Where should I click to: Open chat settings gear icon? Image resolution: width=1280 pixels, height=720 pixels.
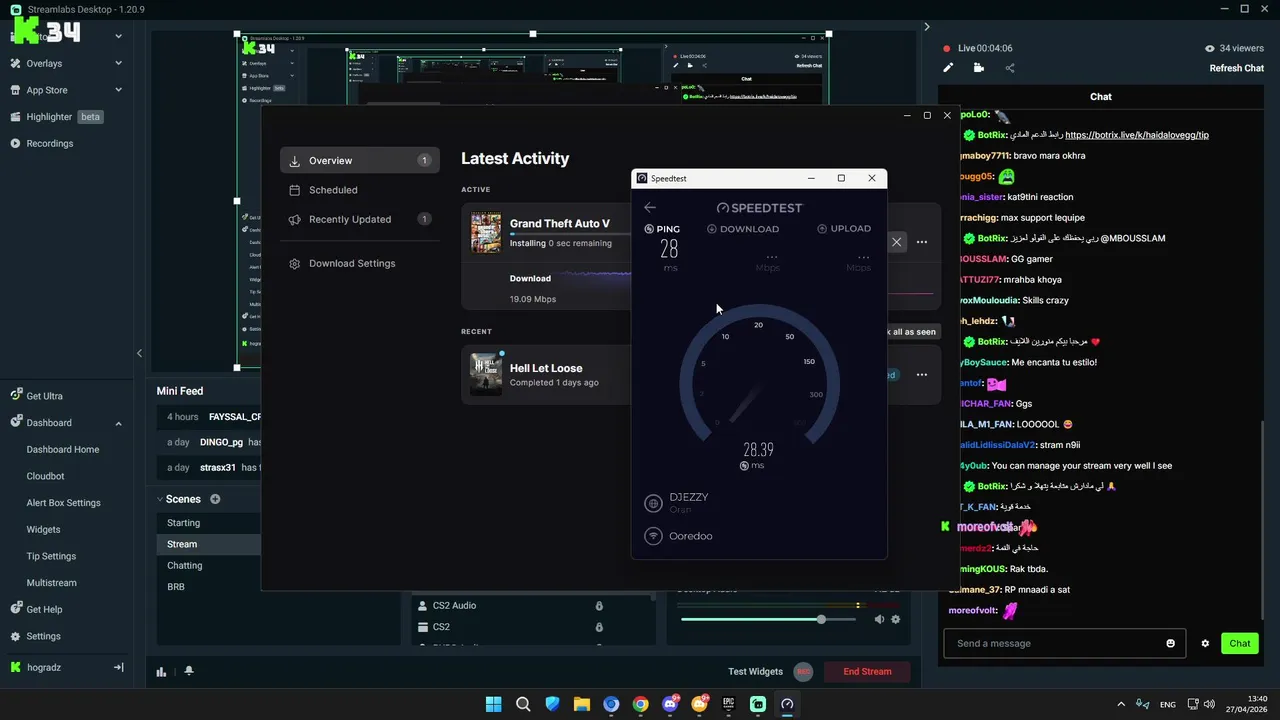coord(1205,643)
